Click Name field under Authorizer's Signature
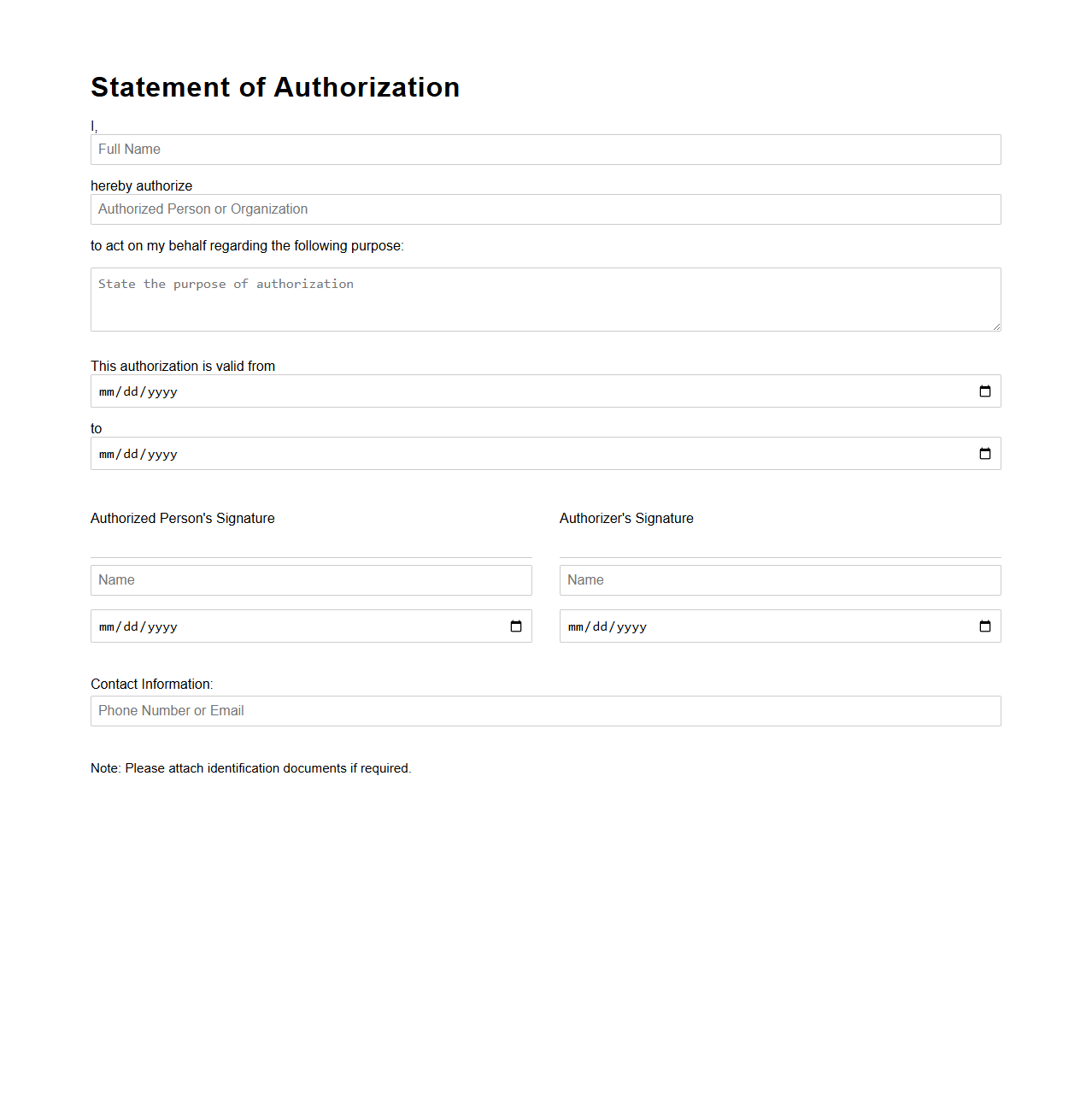This screenshot has width=1092, height=1111. pyautogui.click(x=779, y=579)
